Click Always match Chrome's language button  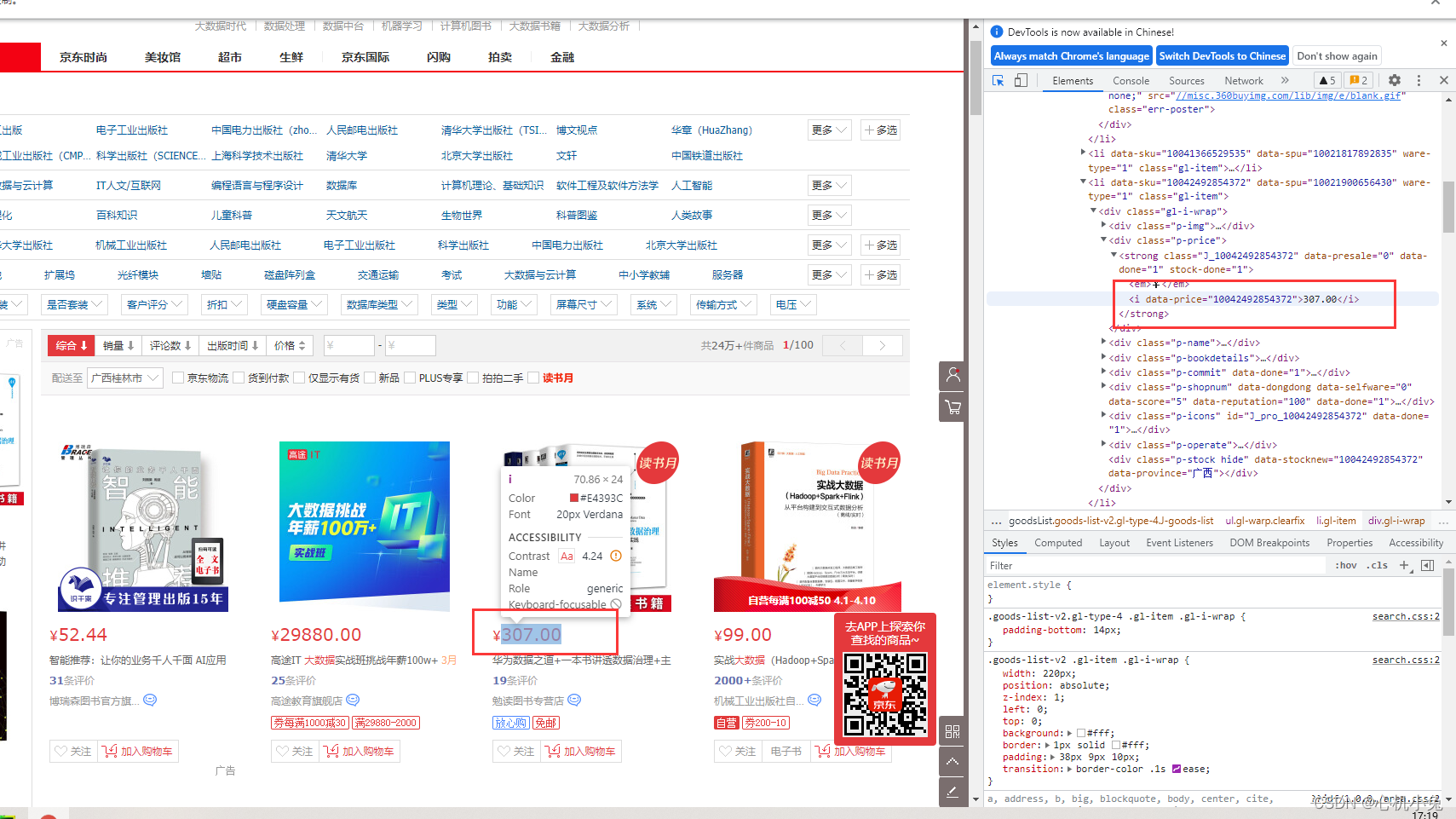click(1072, 56)
